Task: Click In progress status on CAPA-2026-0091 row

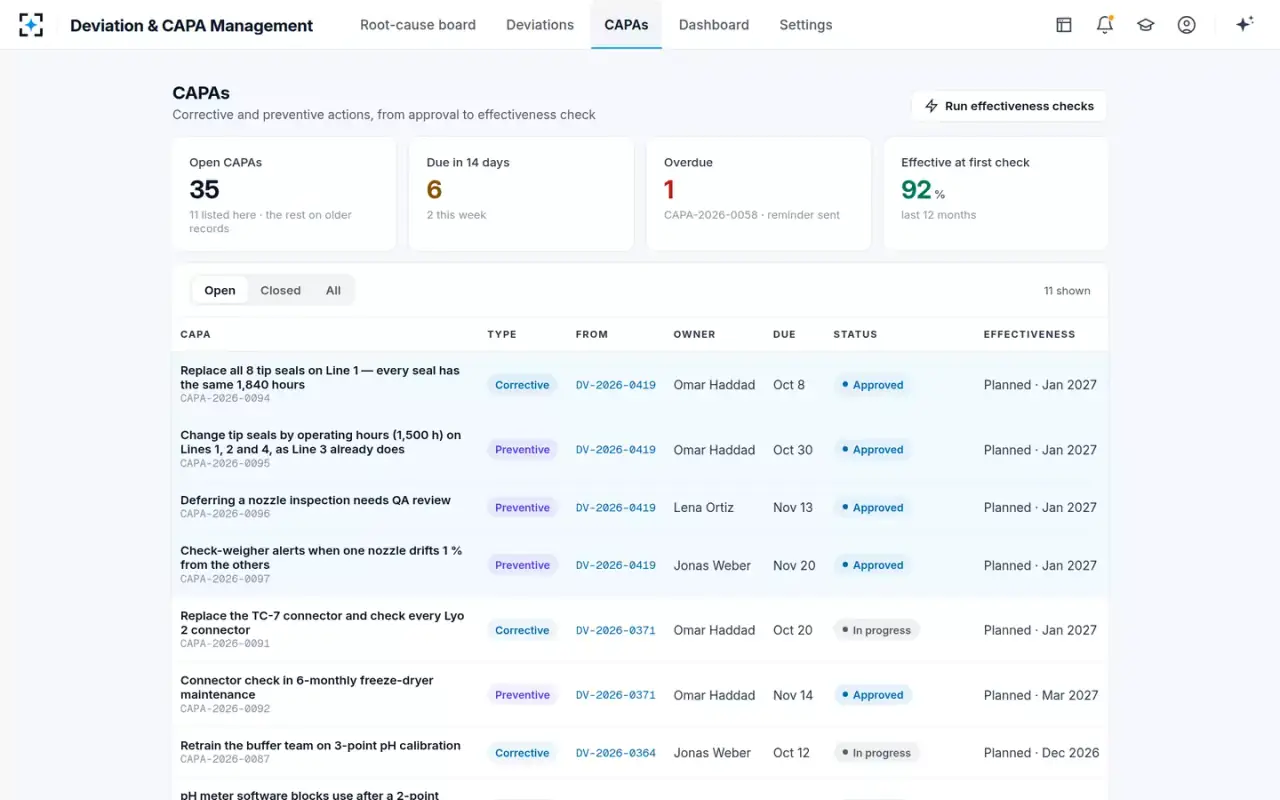Action: (876, 630)
